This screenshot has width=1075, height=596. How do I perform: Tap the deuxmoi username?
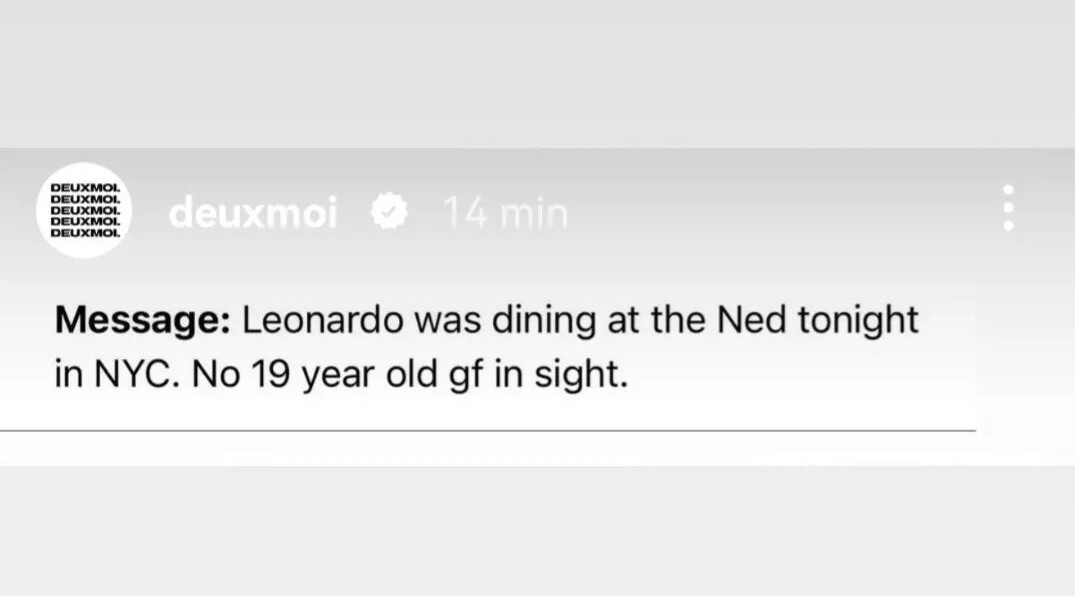(253, 212)
